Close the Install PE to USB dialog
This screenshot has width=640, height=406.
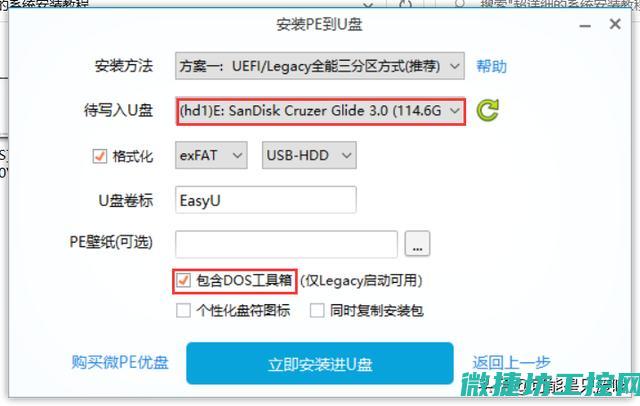615,24
